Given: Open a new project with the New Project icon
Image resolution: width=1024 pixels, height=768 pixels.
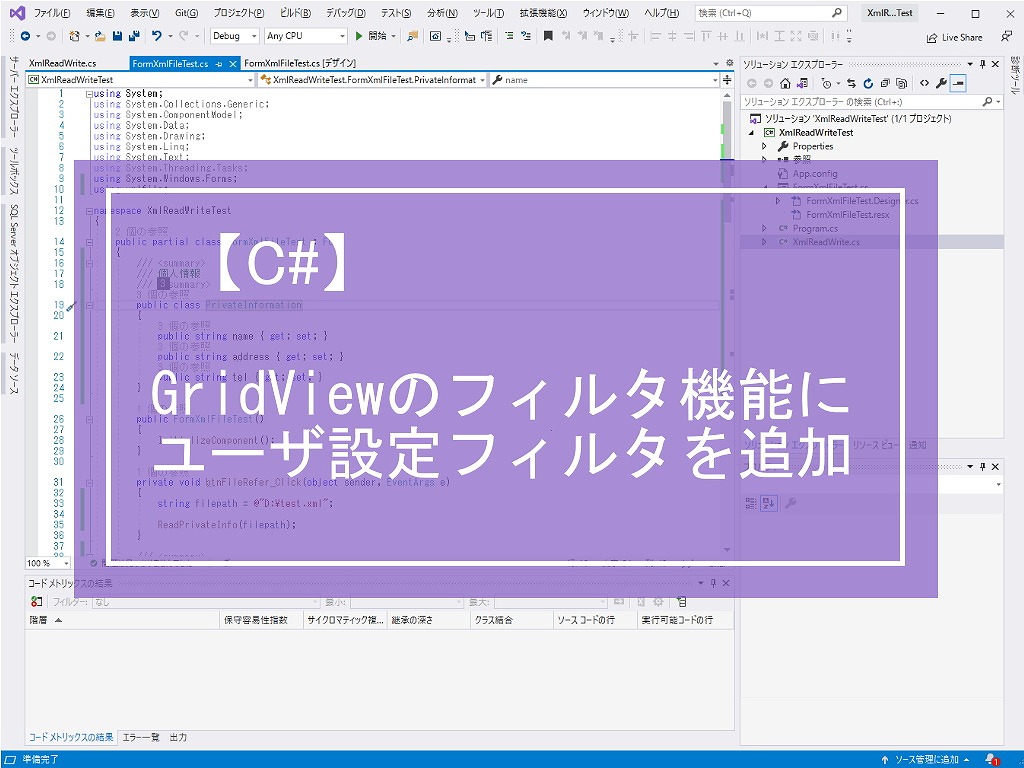Looking at the screenshot, I should [x=76, y=36].
